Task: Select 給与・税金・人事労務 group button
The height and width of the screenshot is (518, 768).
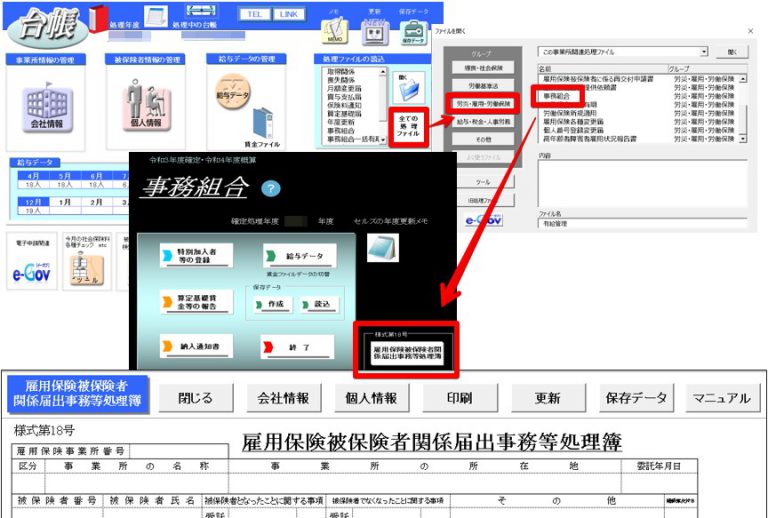Action: (483, 121)
